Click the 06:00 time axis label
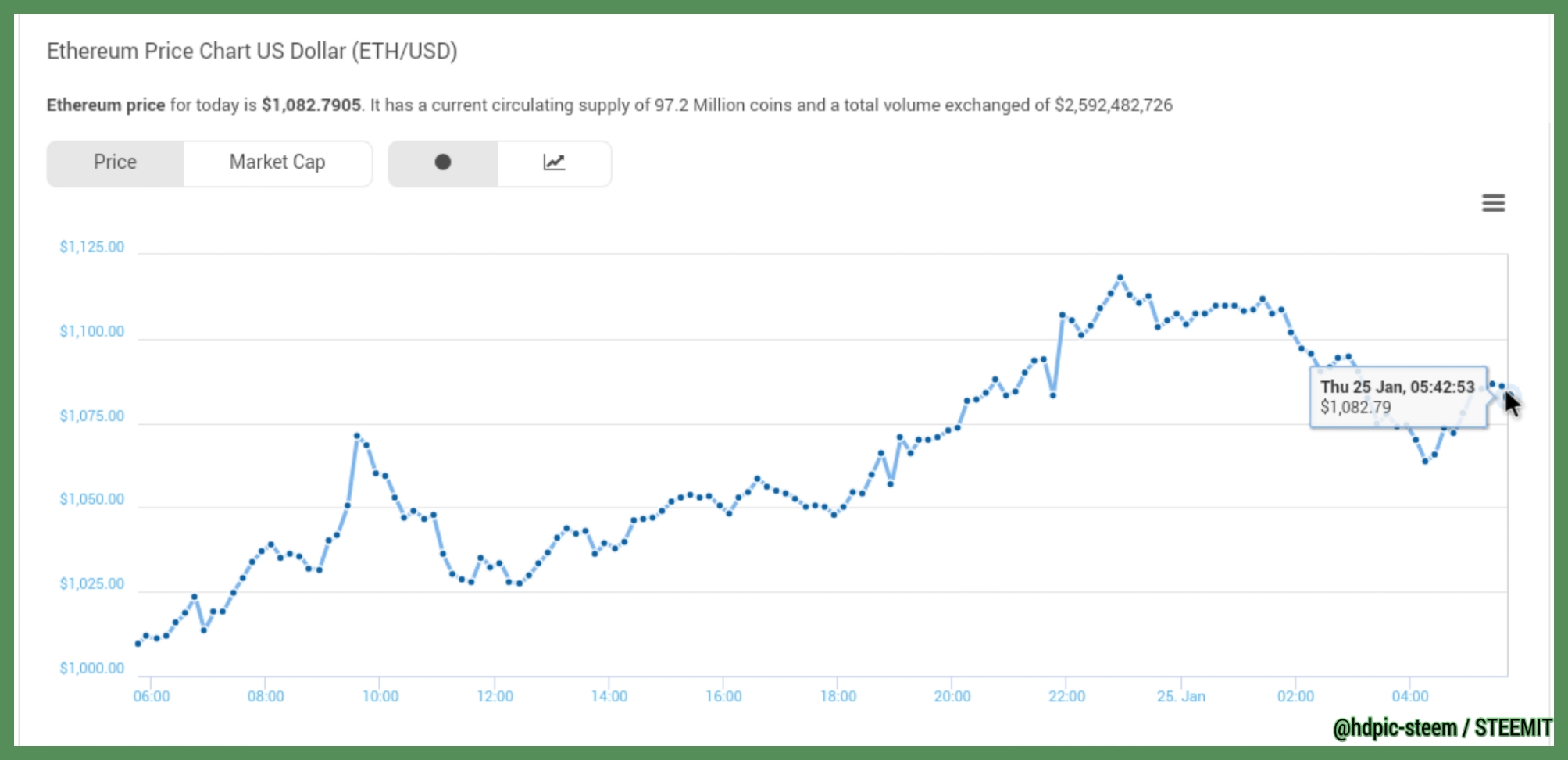Screen dimensions: 1568x760 (x=152, y=696)
